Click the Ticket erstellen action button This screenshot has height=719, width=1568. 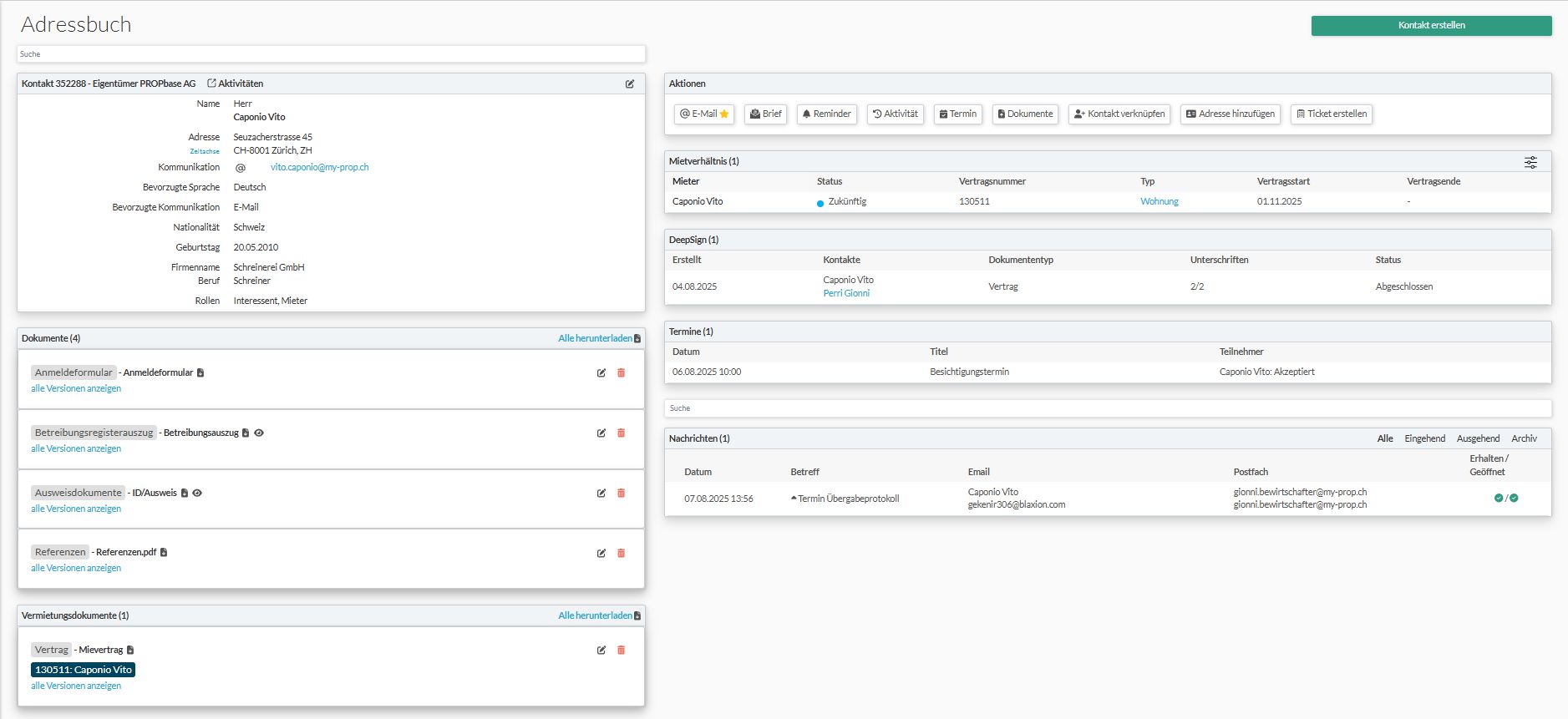coord(1331,114)
